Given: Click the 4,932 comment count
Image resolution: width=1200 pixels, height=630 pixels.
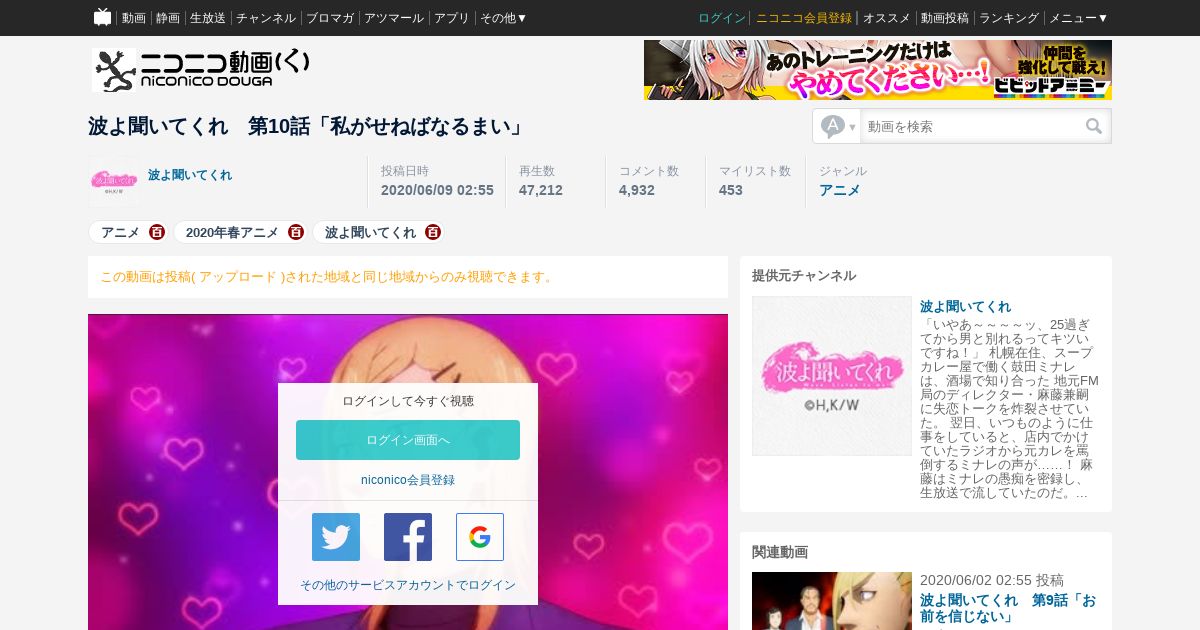Looking at the screenshot, I should pos(637,190).
